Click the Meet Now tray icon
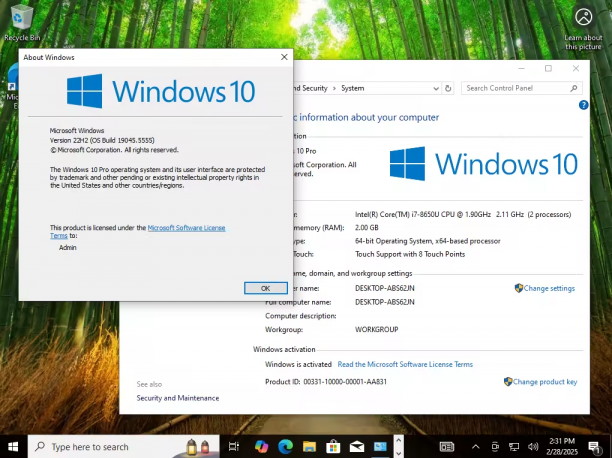Viewport: 612px width, 458px height. tap(495, 447)
